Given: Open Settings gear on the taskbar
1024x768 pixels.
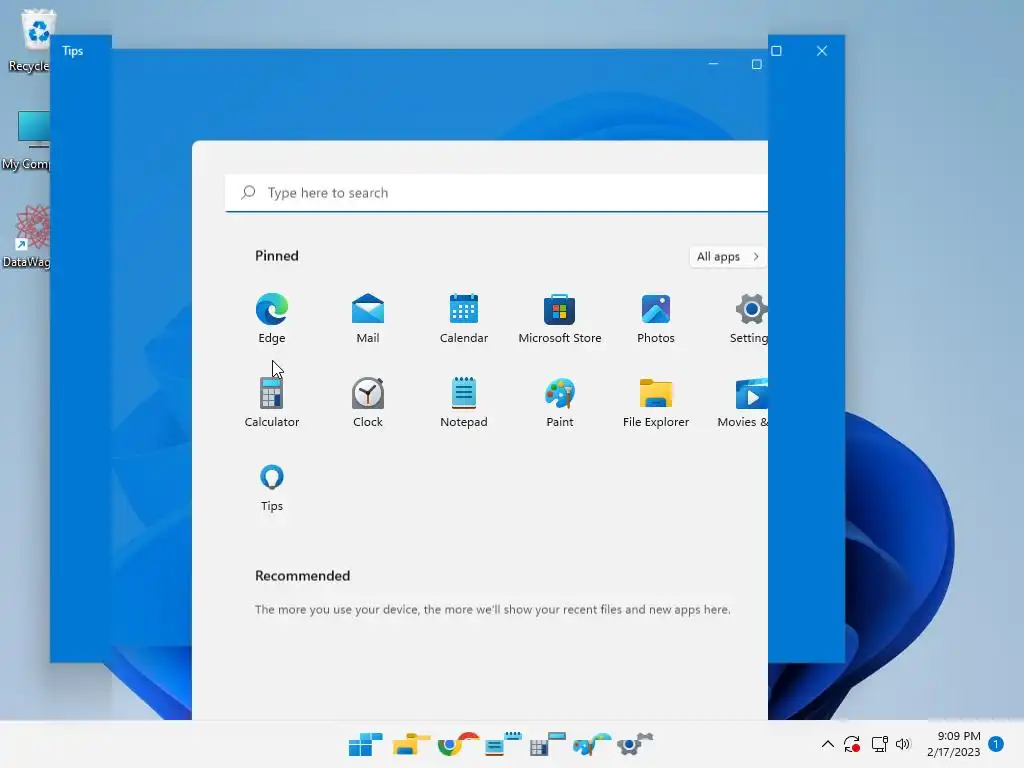Looking at the screenshot, I should point(635,744).
